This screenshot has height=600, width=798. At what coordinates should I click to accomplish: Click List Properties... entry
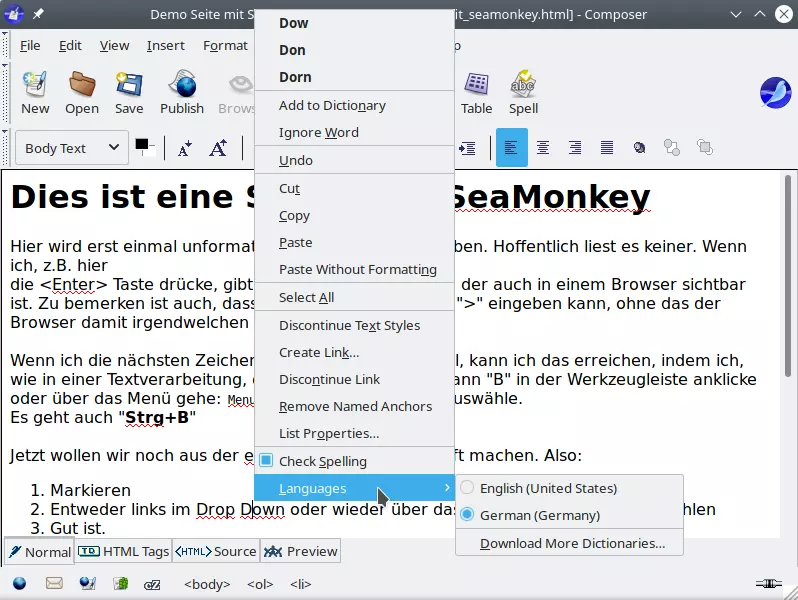click(354, 433)
